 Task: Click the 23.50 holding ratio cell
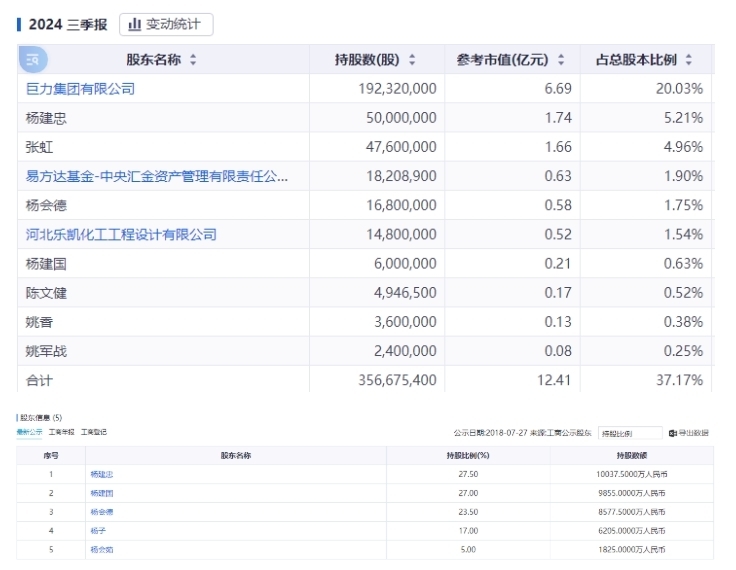pos(468,512)
